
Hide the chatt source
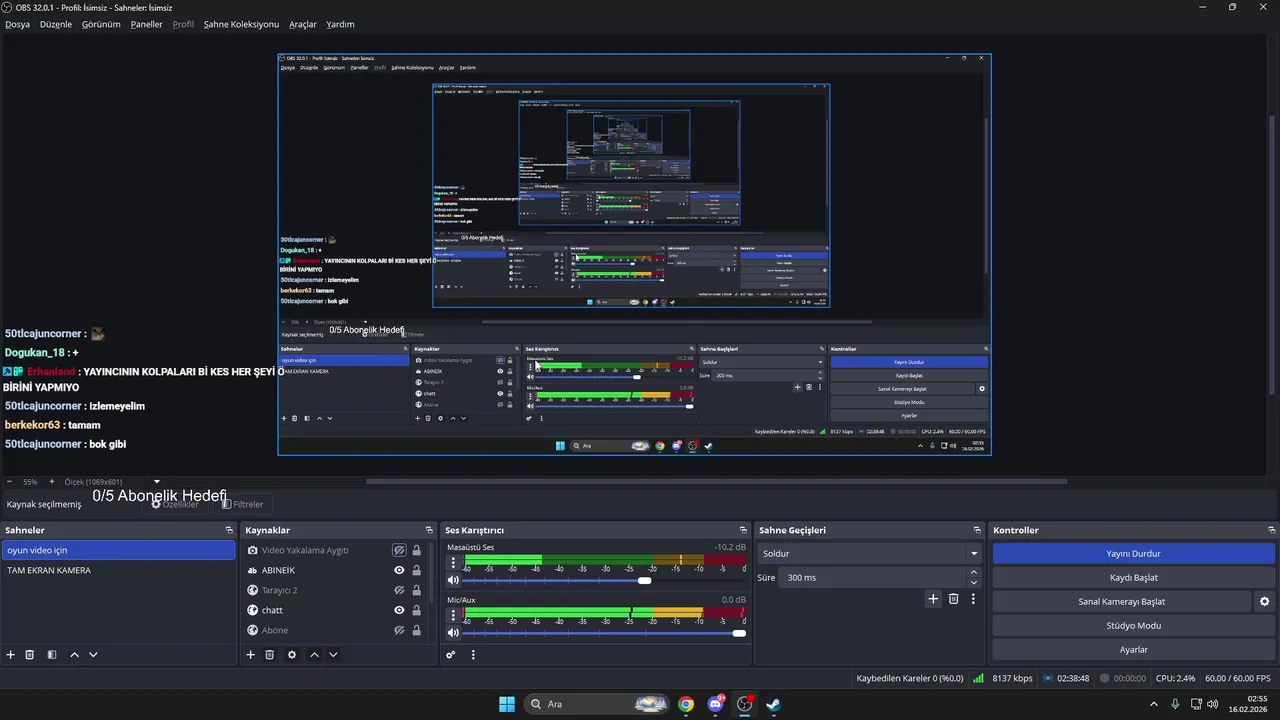pos(399,610)
